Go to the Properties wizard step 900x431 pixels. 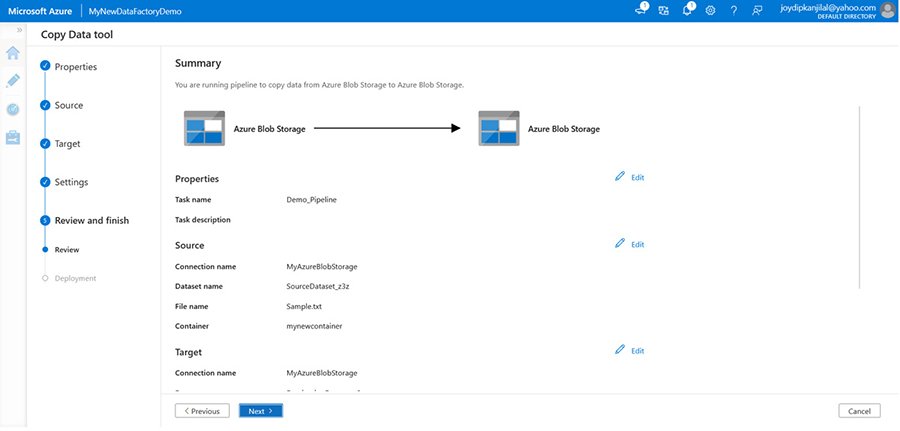pos(75,67)
